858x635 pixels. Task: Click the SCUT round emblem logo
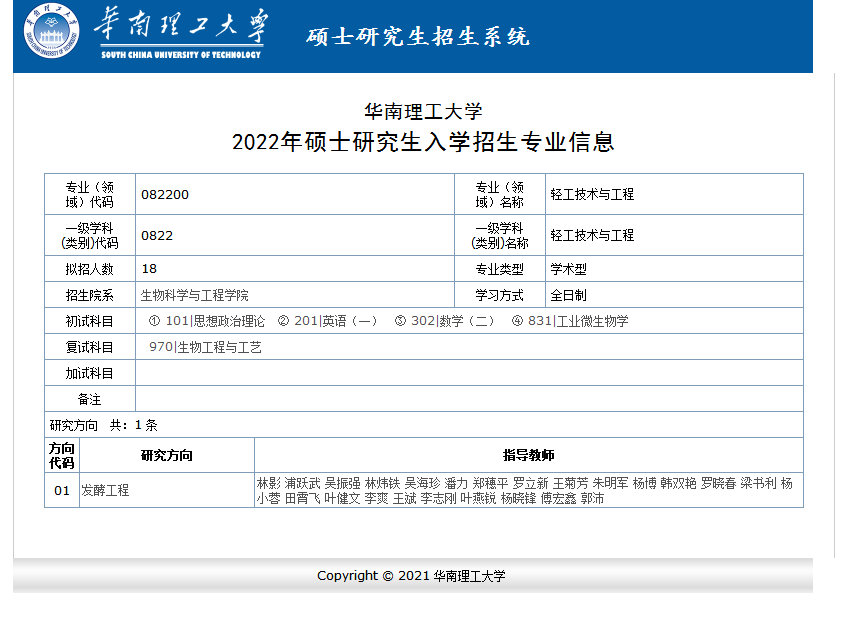tap(51, 31)
